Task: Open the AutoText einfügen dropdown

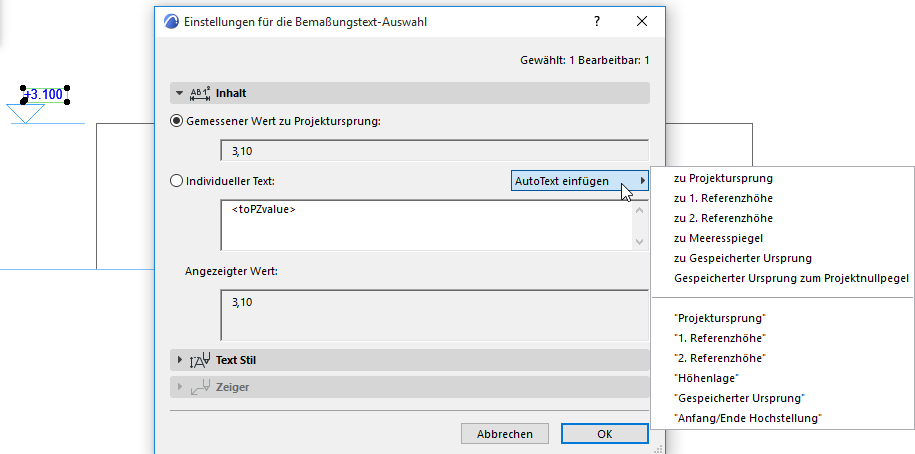Action: (579, 181)
